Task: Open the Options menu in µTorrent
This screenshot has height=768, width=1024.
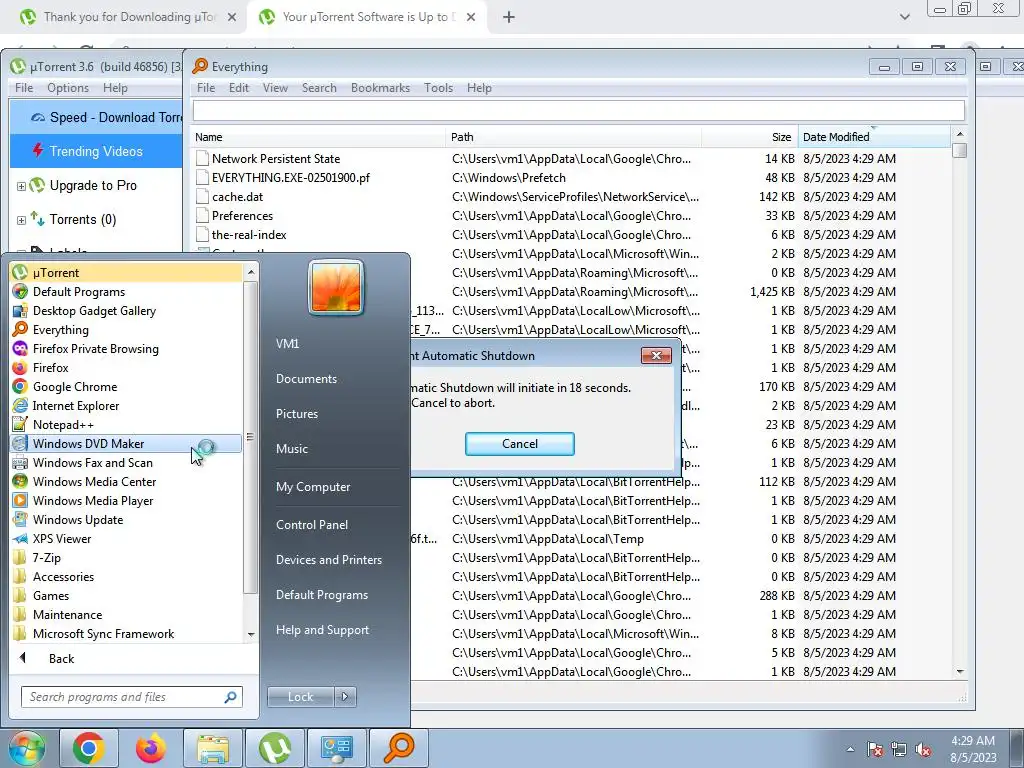Action: click(x=68, y=88)
